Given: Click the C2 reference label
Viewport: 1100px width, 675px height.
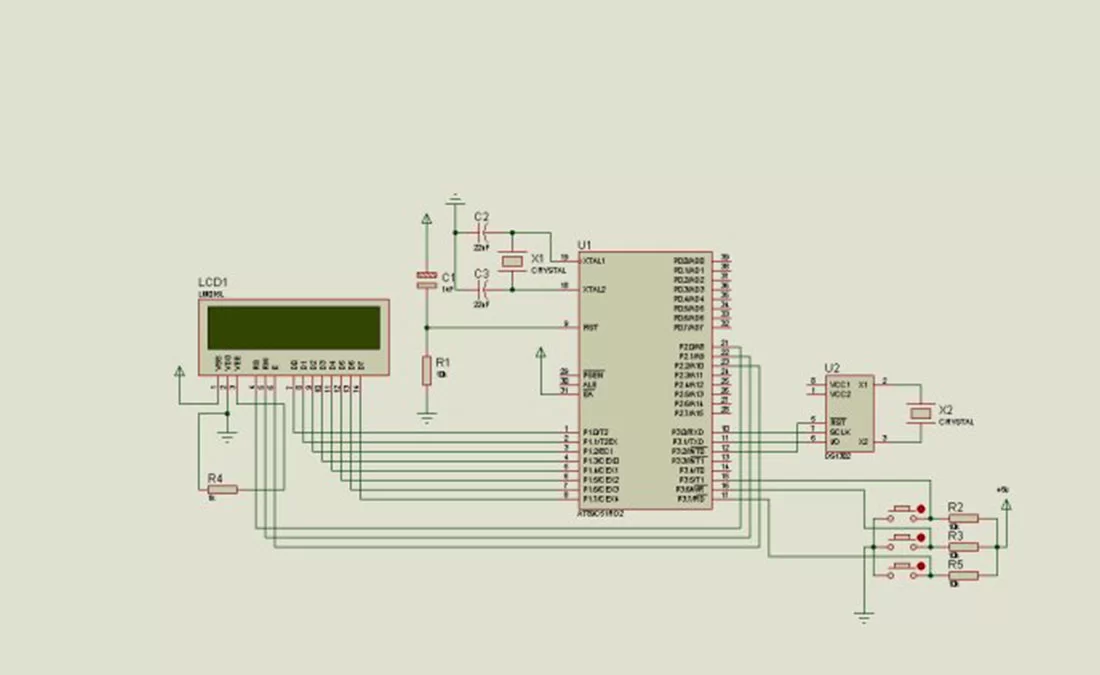Looking at the screenshot, I should tap(481, 217).
